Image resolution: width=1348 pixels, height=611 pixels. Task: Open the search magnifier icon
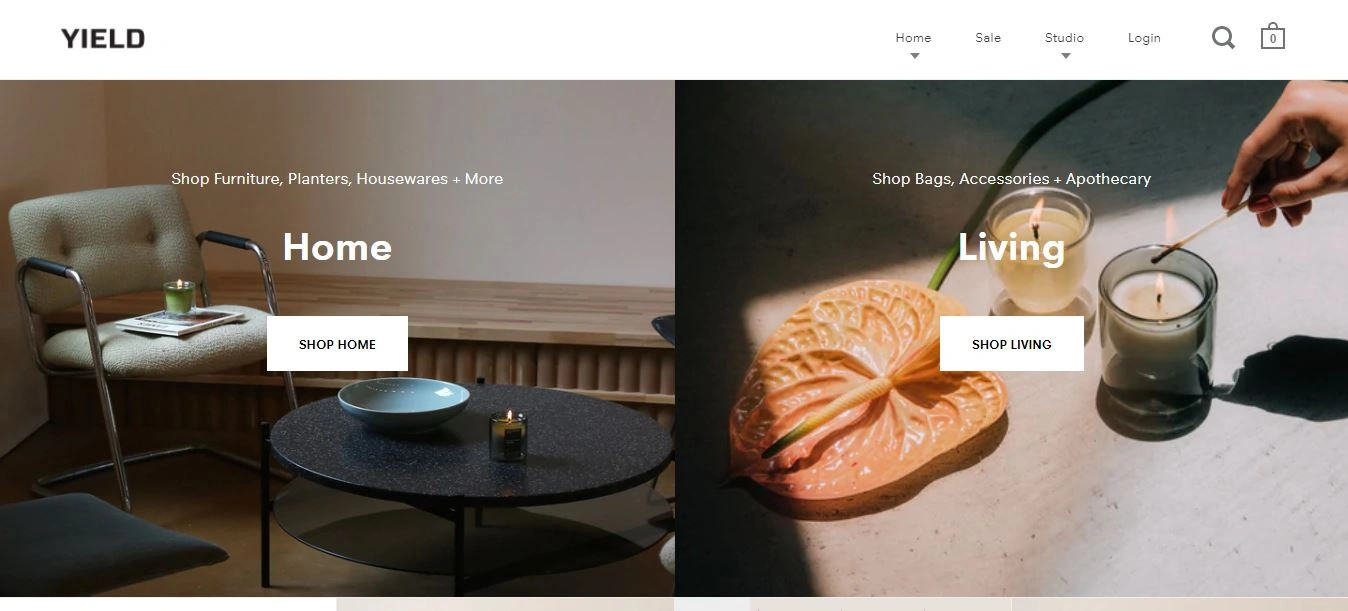tap(1223, 38)
